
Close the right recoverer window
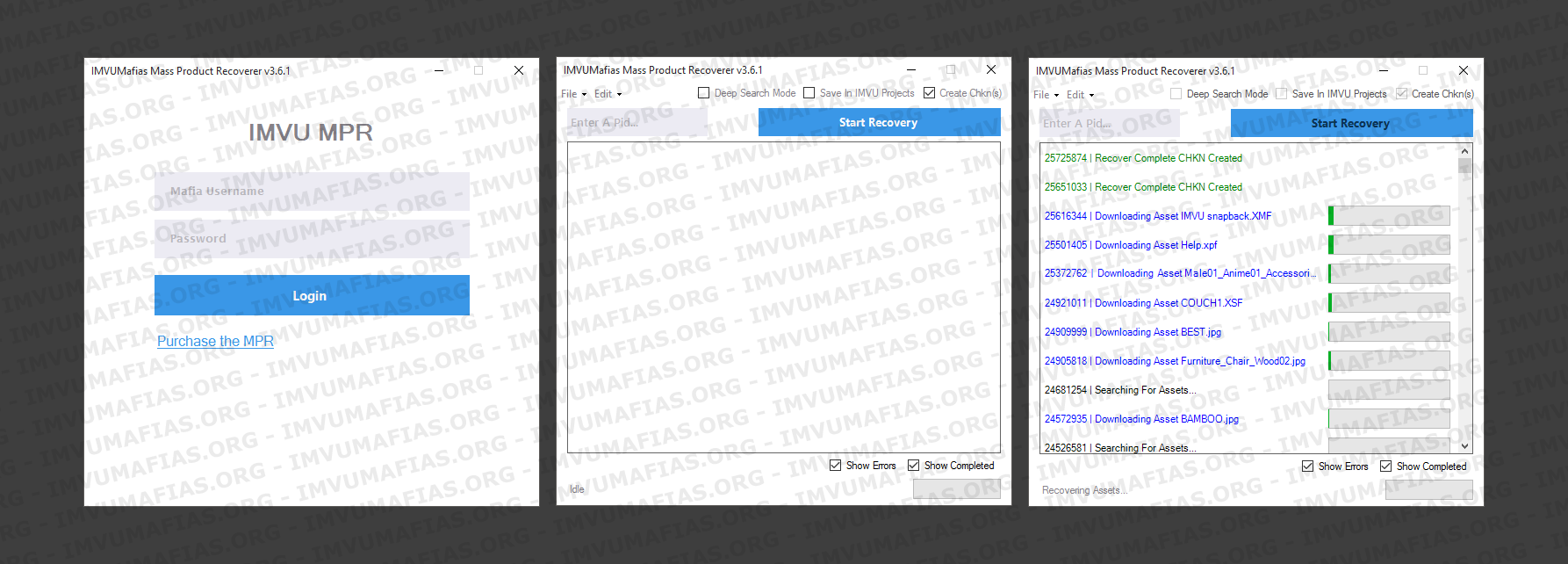click(1464, 70)
